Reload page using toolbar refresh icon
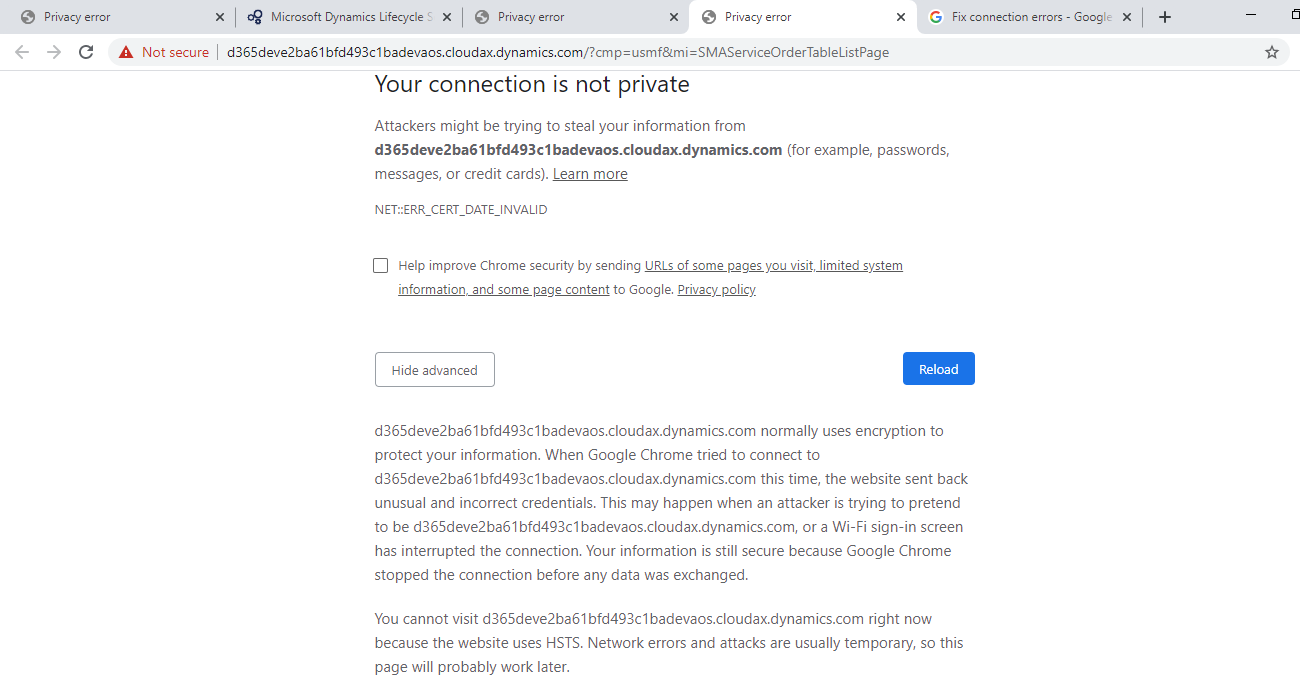This screenshot has width=1300, height=692. (86, 52)
